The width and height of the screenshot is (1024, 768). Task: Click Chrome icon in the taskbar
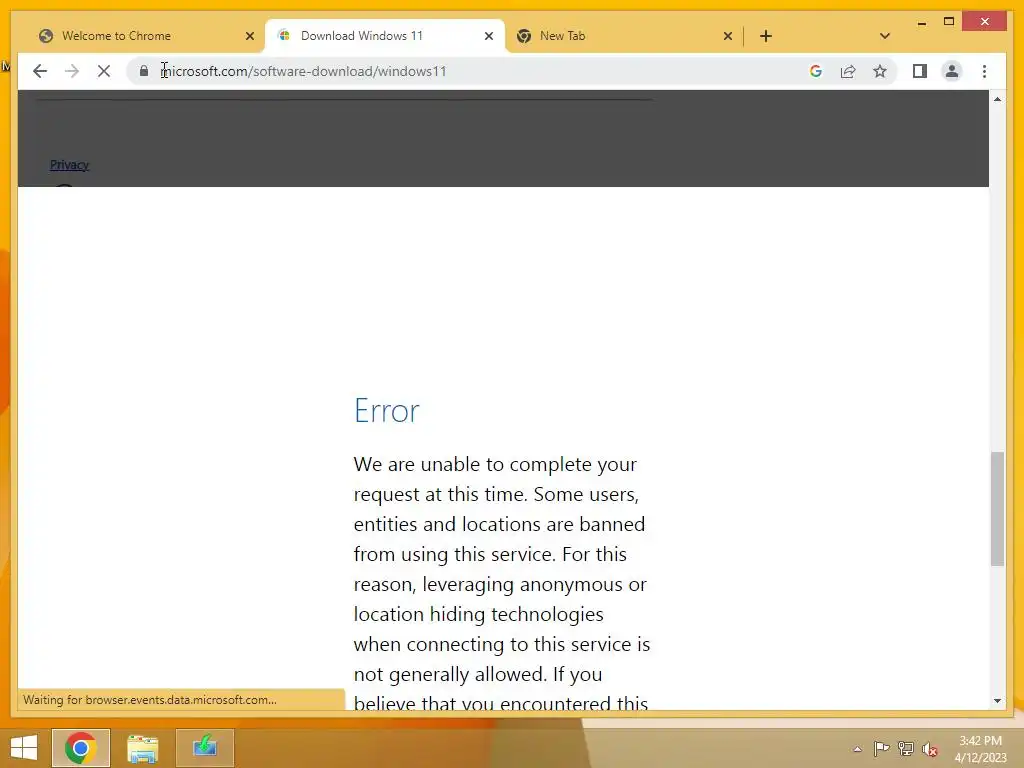pos(80,748)
